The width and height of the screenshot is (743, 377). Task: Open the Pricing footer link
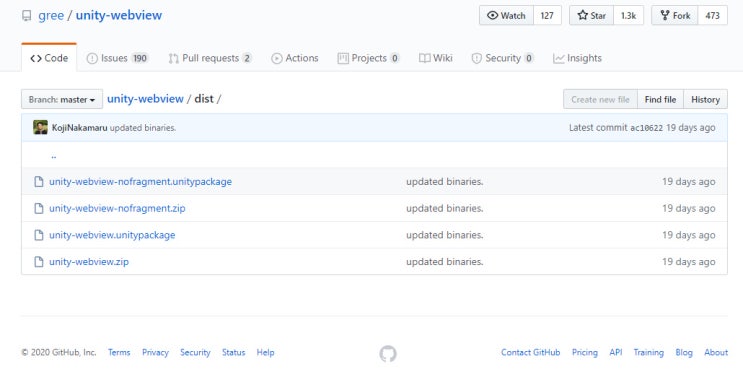(x=585, y=352)
